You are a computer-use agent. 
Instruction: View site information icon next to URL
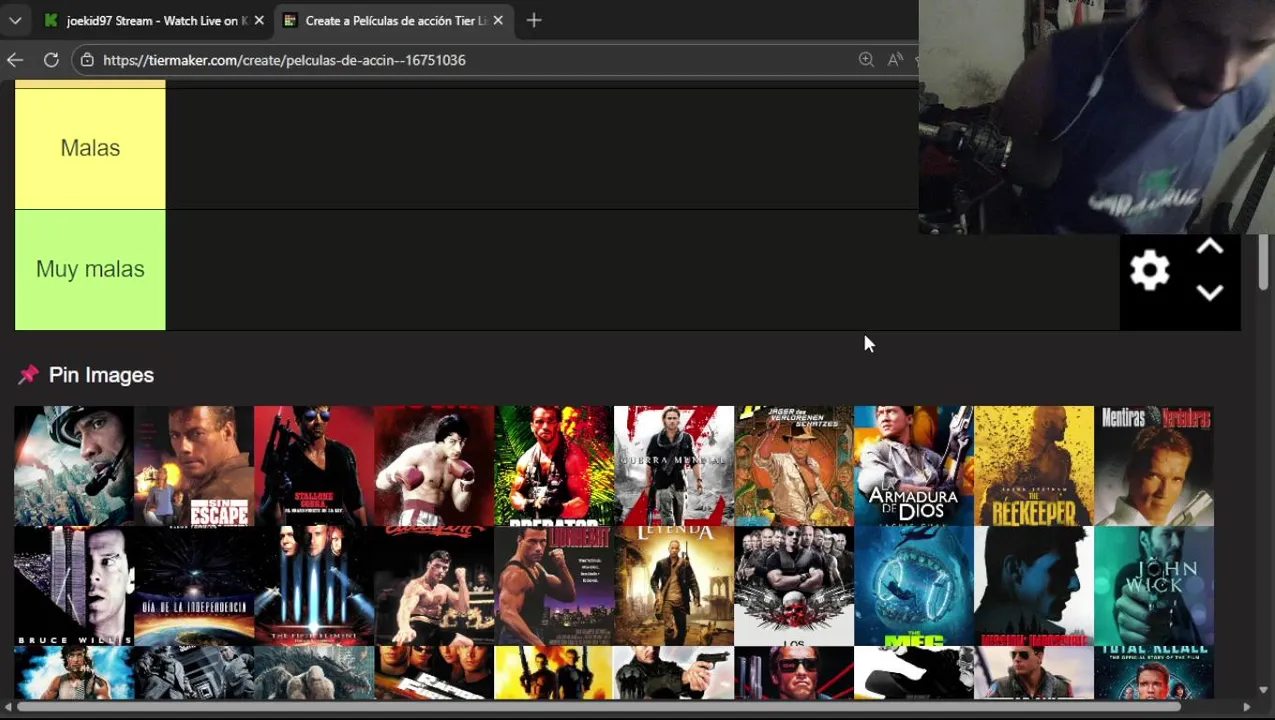click(x=87, y=60)
